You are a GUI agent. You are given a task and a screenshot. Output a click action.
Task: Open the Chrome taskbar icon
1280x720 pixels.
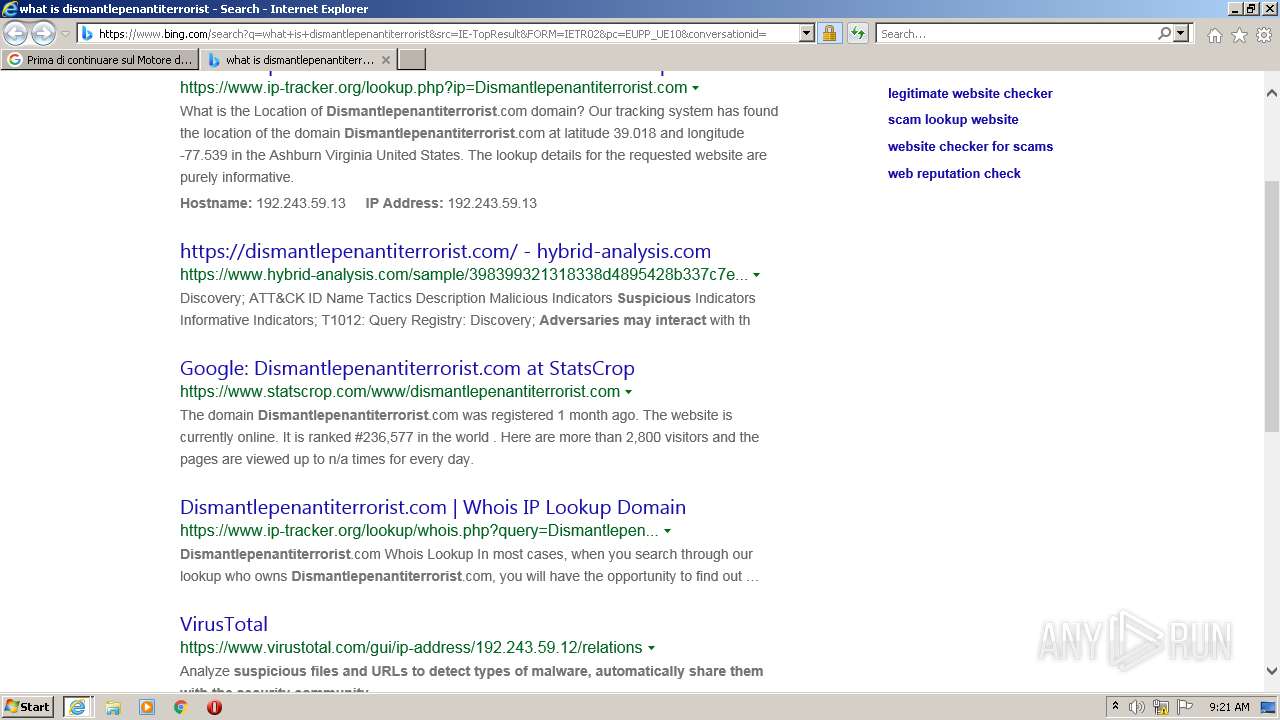(181, 707)
